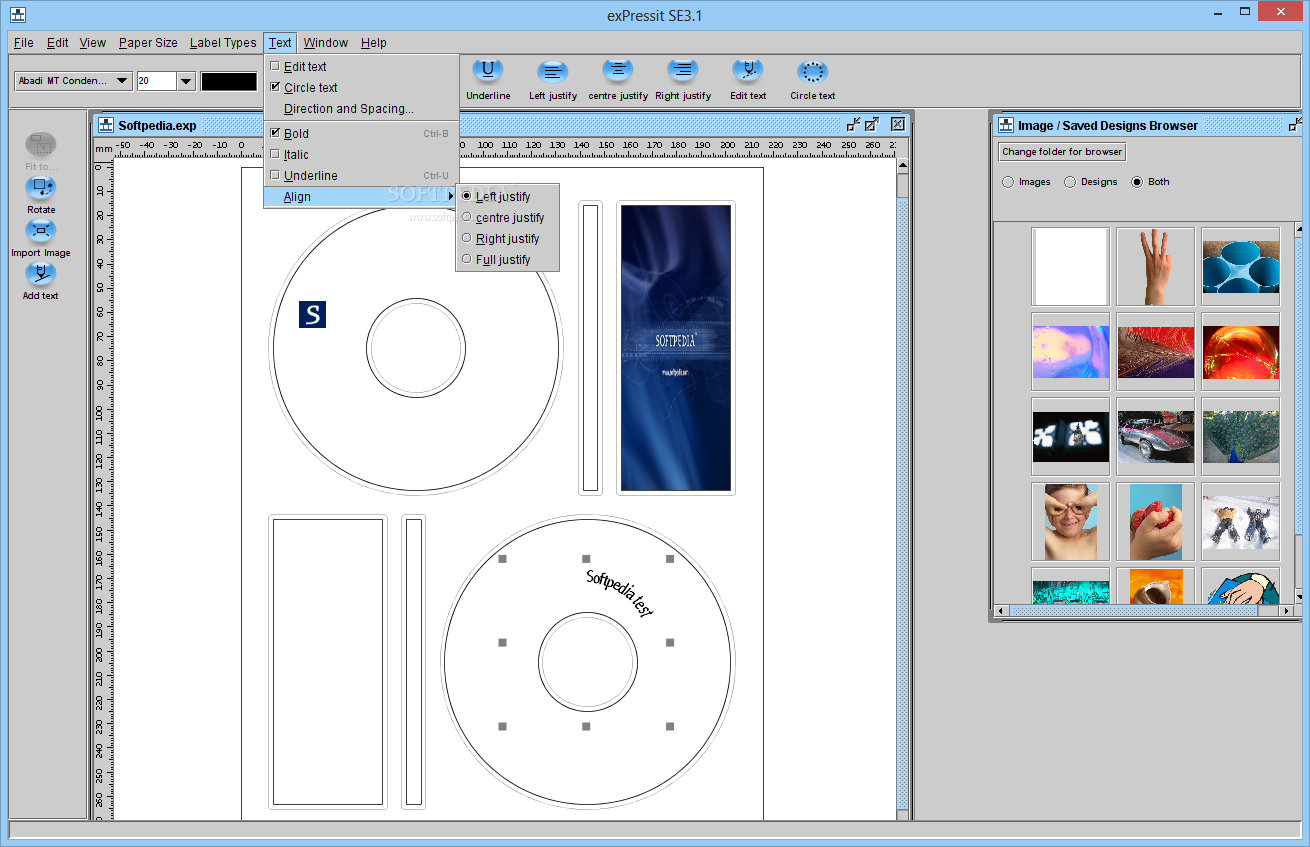Select Right justify radio option
Image resolution: width=1310 pixels, height=847 pixels.
pos(467,238)
